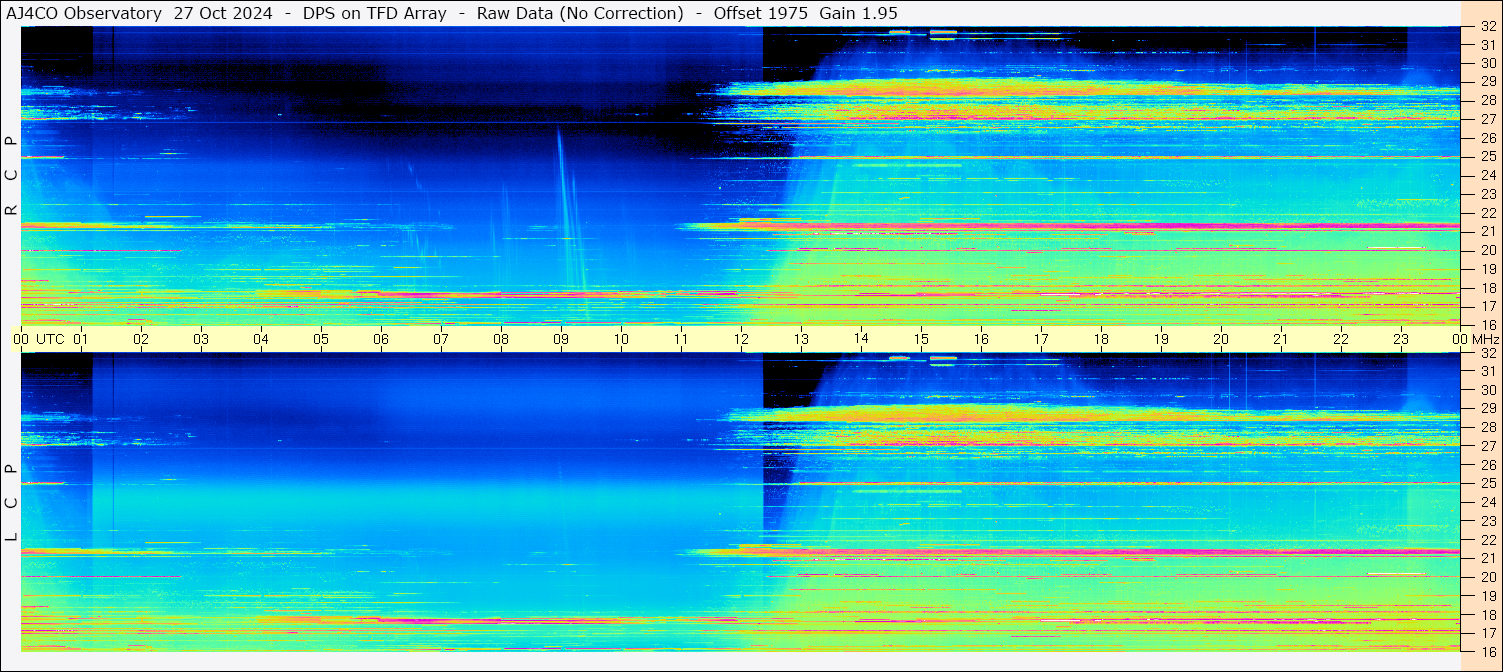Select hour 23 on the time axis
Image resolution: width=1503 pixels, height=672 pixels.
1401,339
